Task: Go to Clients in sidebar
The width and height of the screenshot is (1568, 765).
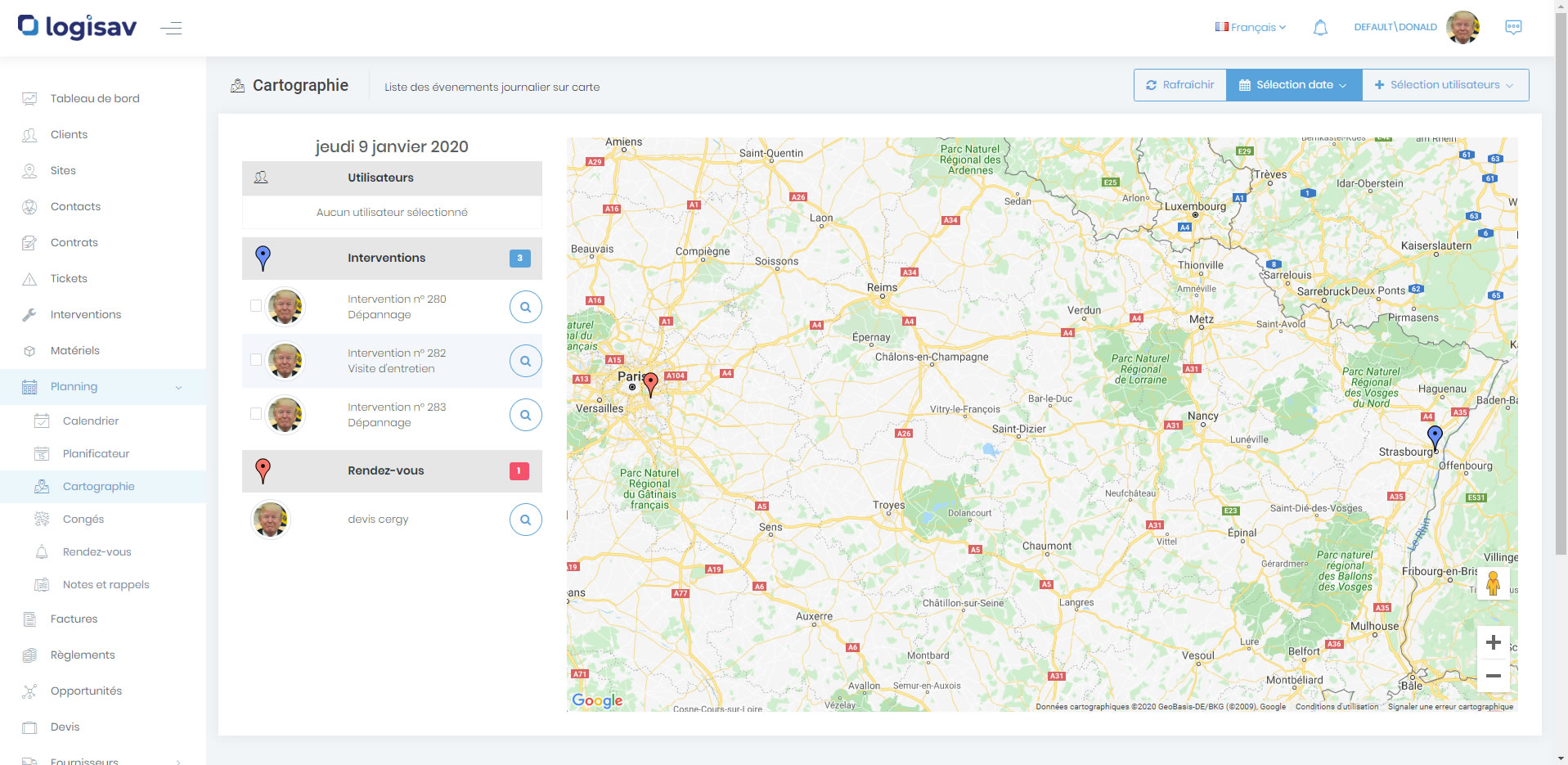Action: click(69, 134)
